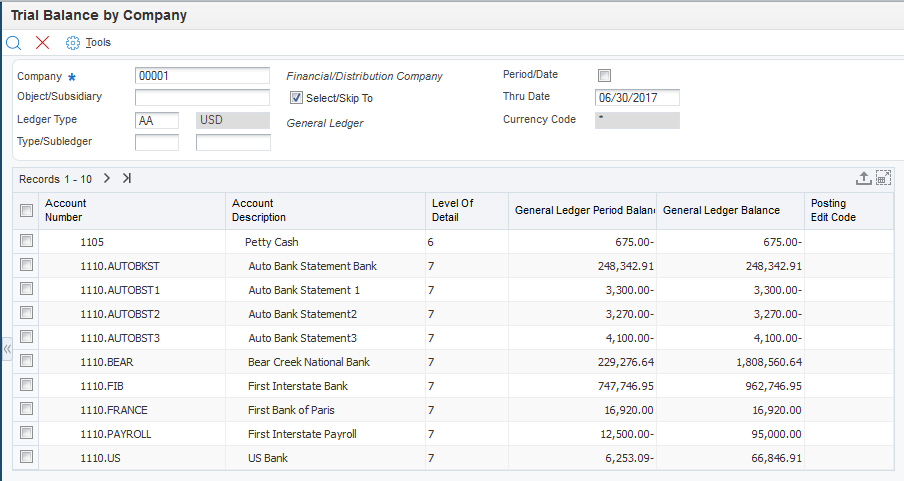Click the Find magnifier icon
904x481 pixels.
click(14, 43)
